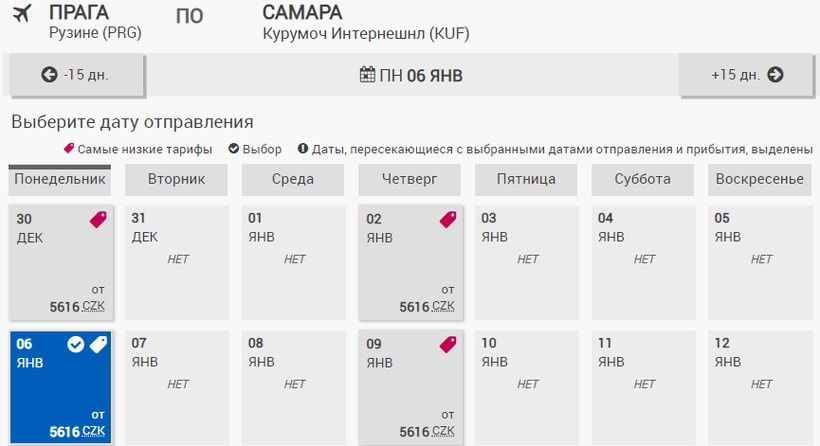This screenshot has height=446, width=820.
Task: Click the calendar icon next to ПН 06 ЯНВ
Action: tap(367, 75)
